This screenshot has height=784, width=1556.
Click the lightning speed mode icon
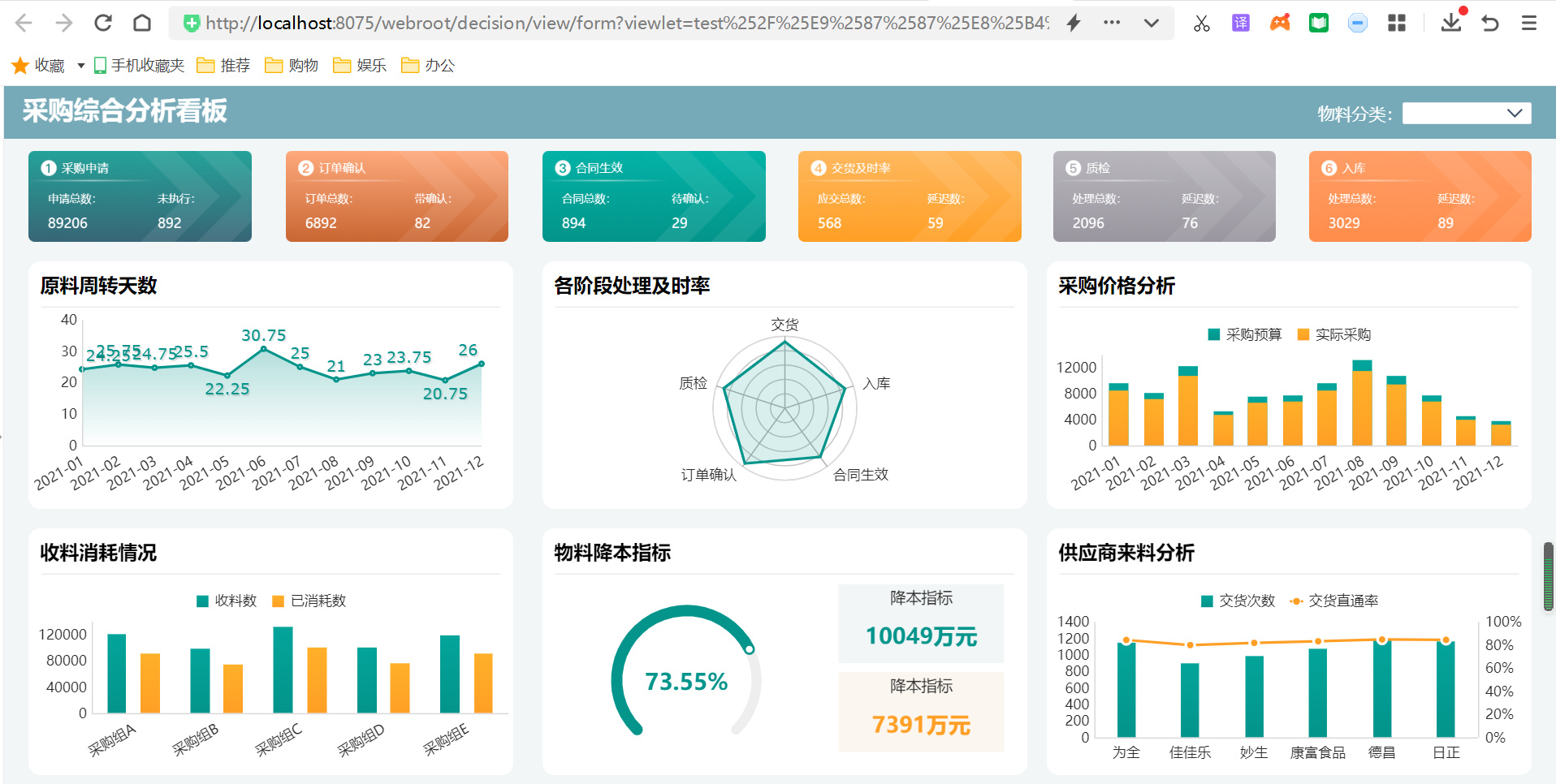pos(1074,24)
